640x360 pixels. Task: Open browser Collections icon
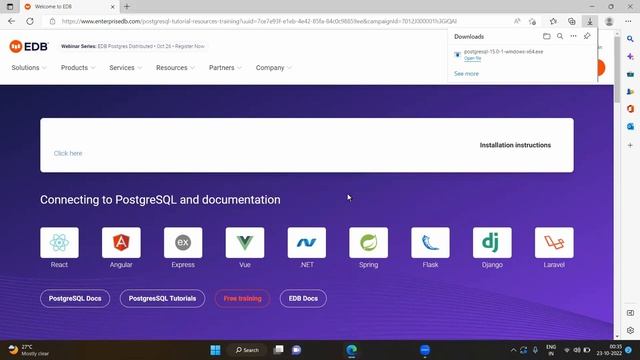(x=571, y=21)
